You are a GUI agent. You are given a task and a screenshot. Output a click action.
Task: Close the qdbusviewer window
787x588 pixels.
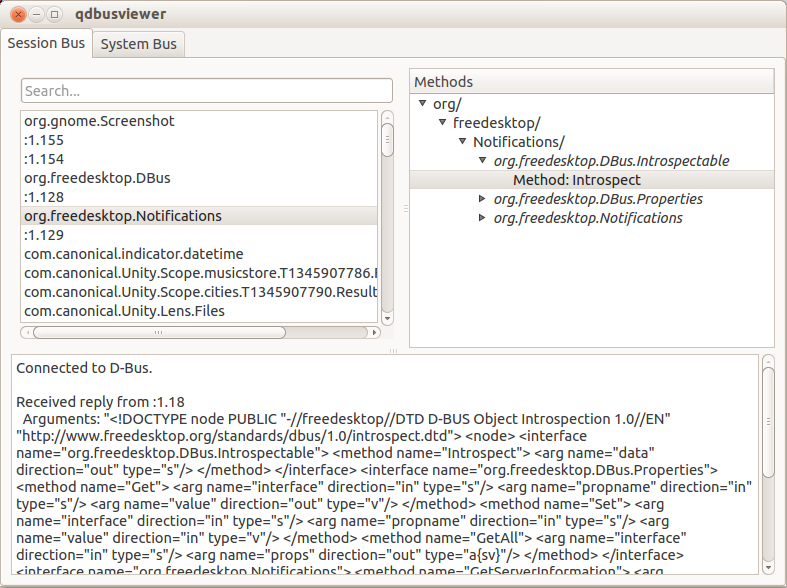point(18,14)
